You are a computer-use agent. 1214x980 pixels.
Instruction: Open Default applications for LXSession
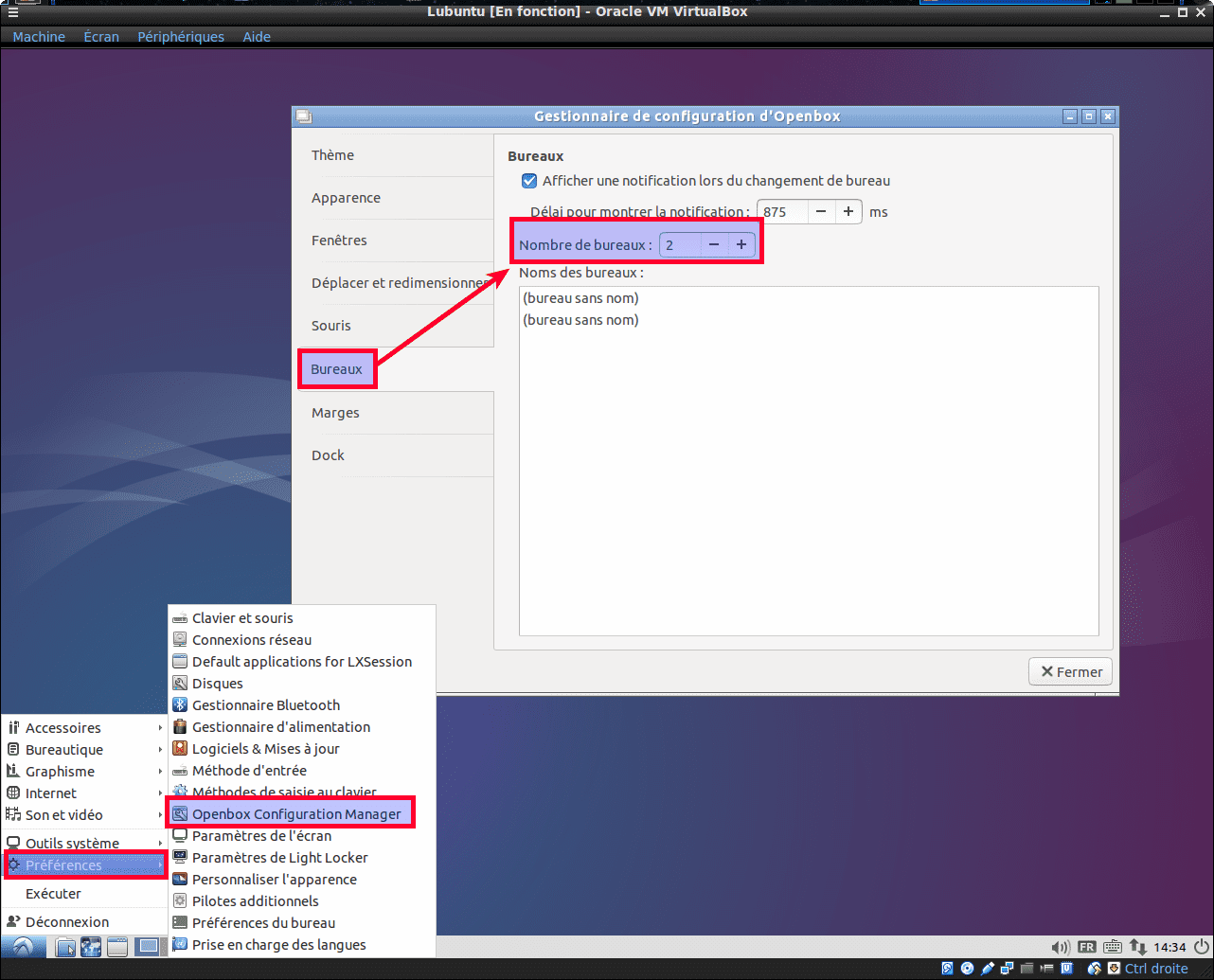[302, 662]
